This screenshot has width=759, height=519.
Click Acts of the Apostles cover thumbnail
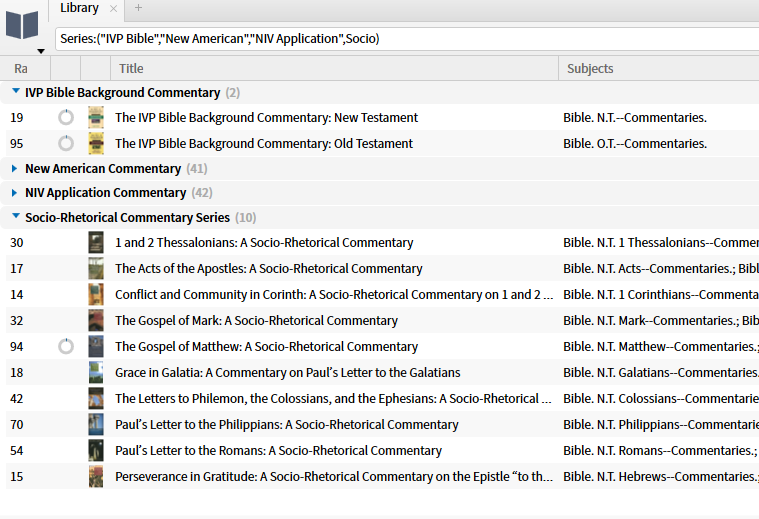pyautogui.click(x=96, y=269)
